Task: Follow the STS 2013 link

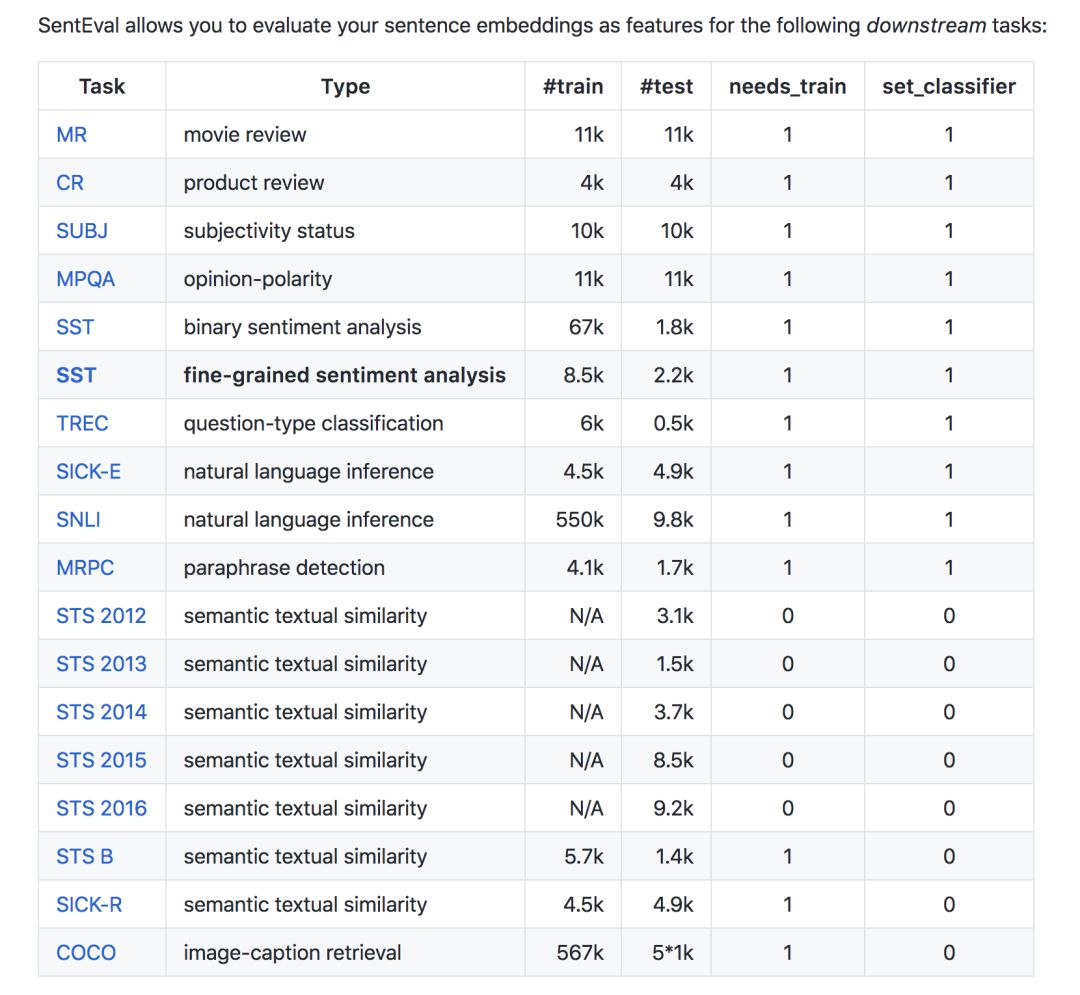Action: (x=101, y=664)
